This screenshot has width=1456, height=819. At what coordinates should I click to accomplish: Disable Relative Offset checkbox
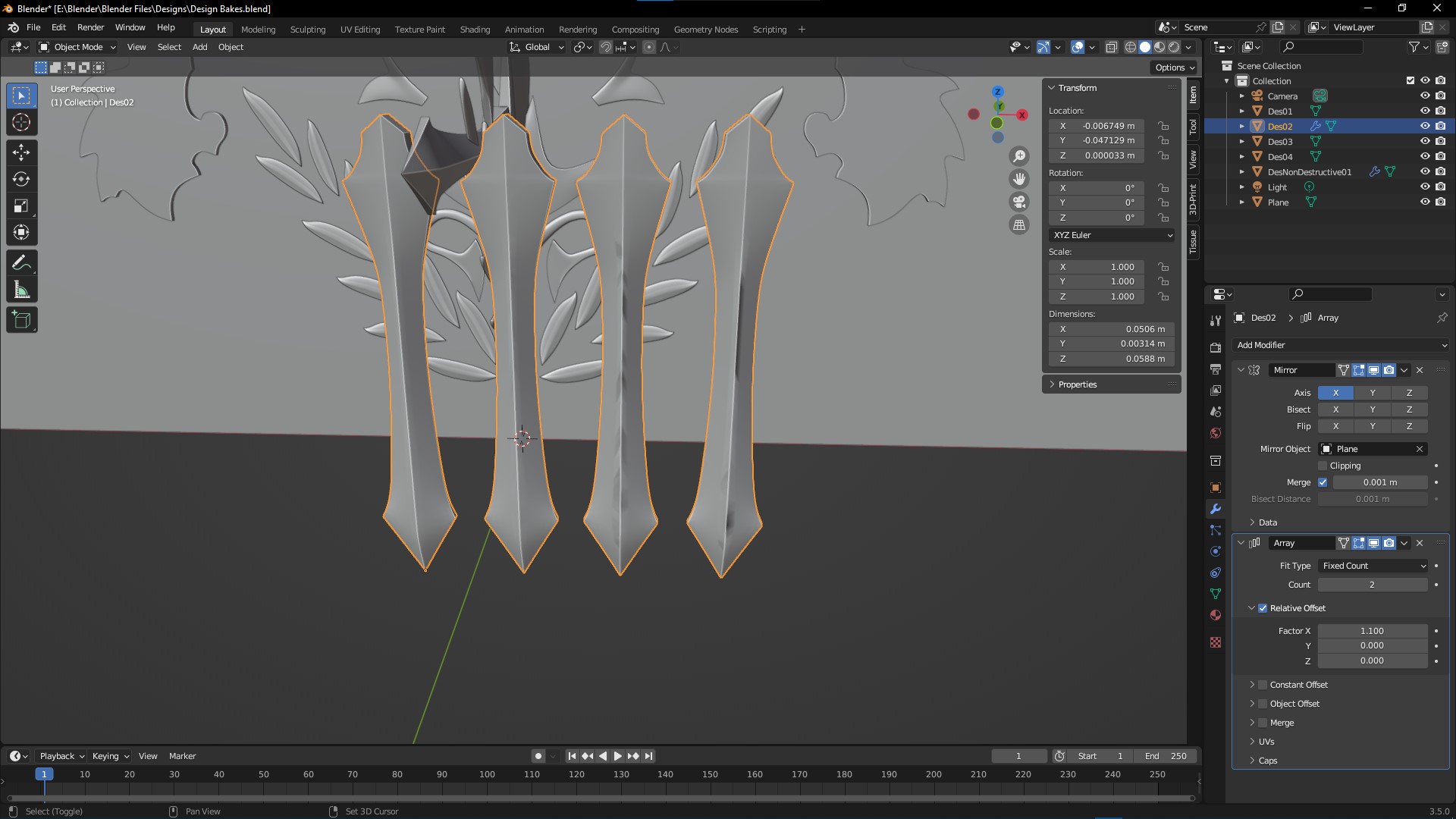(1263, 608)
